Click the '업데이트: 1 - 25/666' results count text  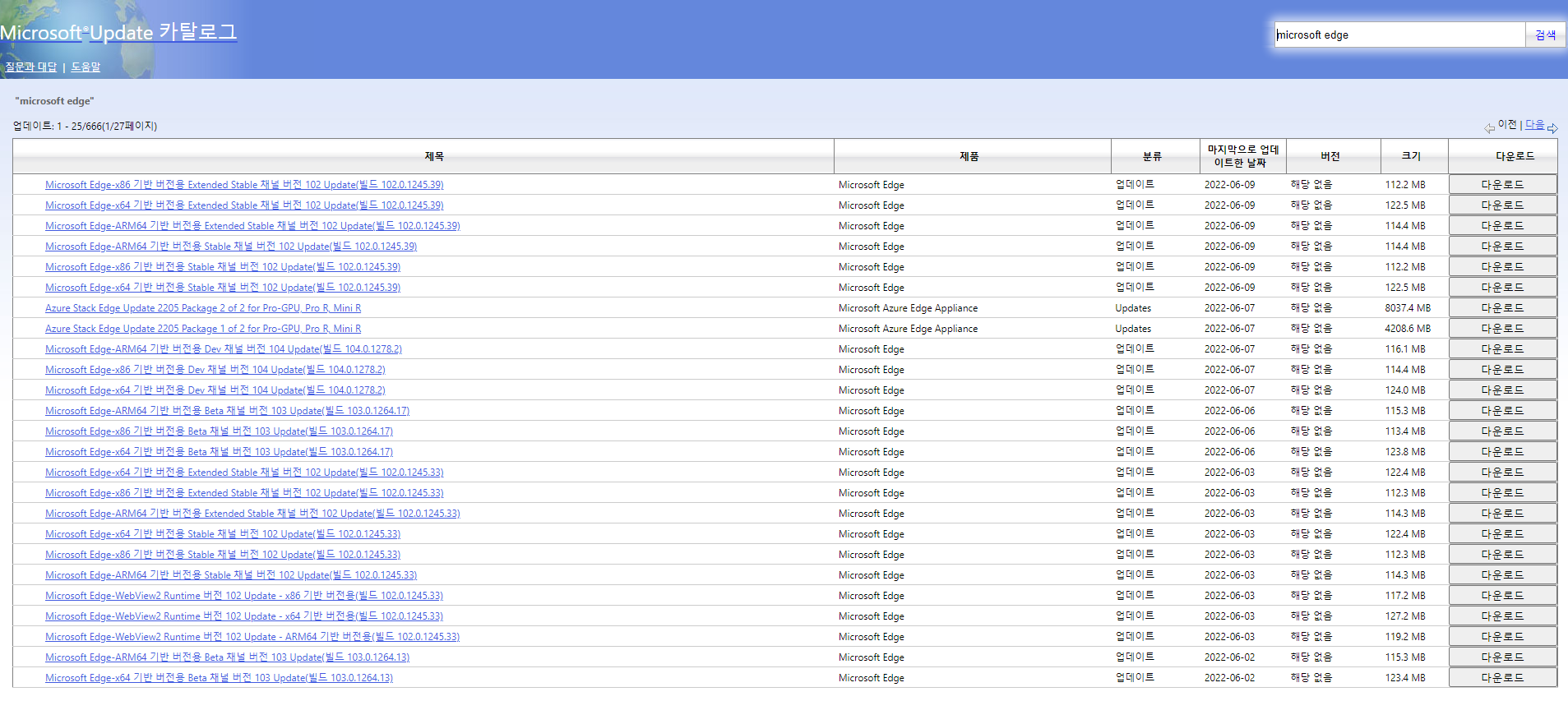click(85, 127)
